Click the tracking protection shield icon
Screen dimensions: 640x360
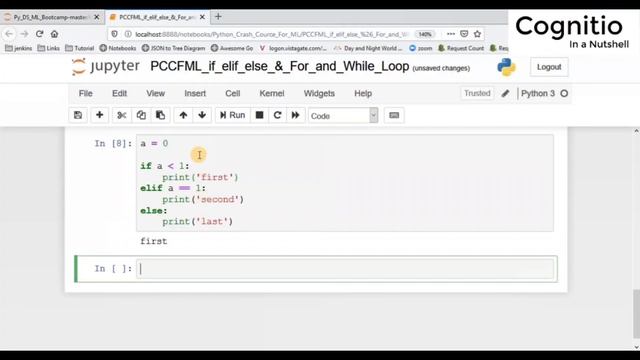[115, 34]
